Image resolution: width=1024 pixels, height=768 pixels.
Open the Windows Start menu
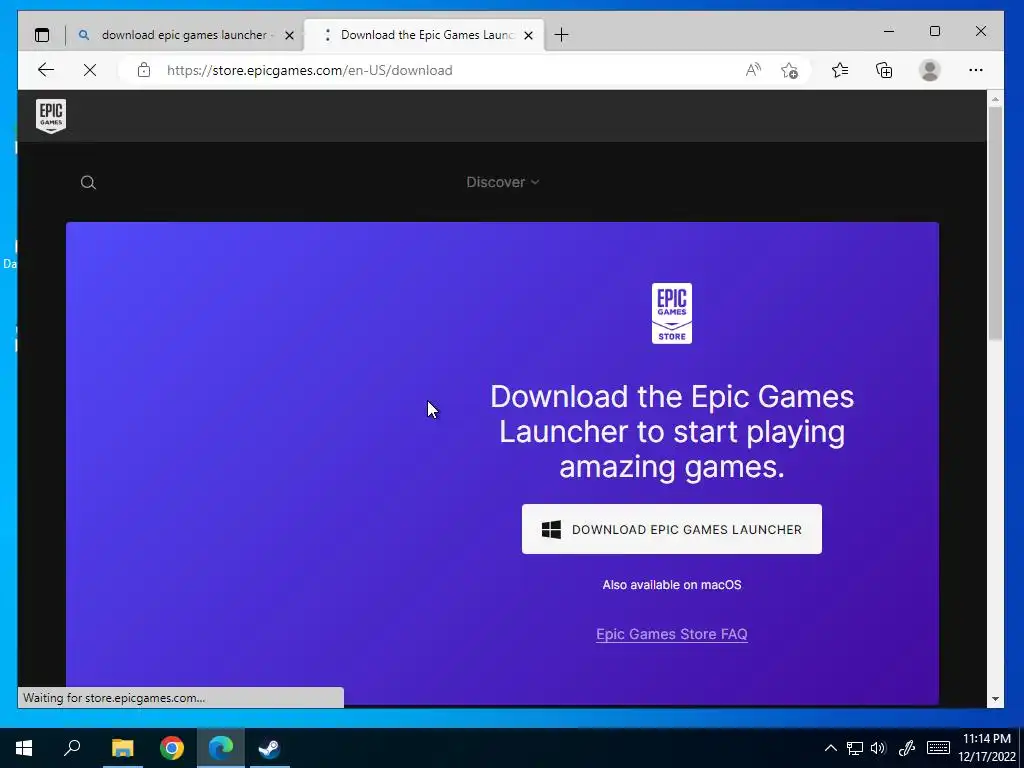[24, 748]
